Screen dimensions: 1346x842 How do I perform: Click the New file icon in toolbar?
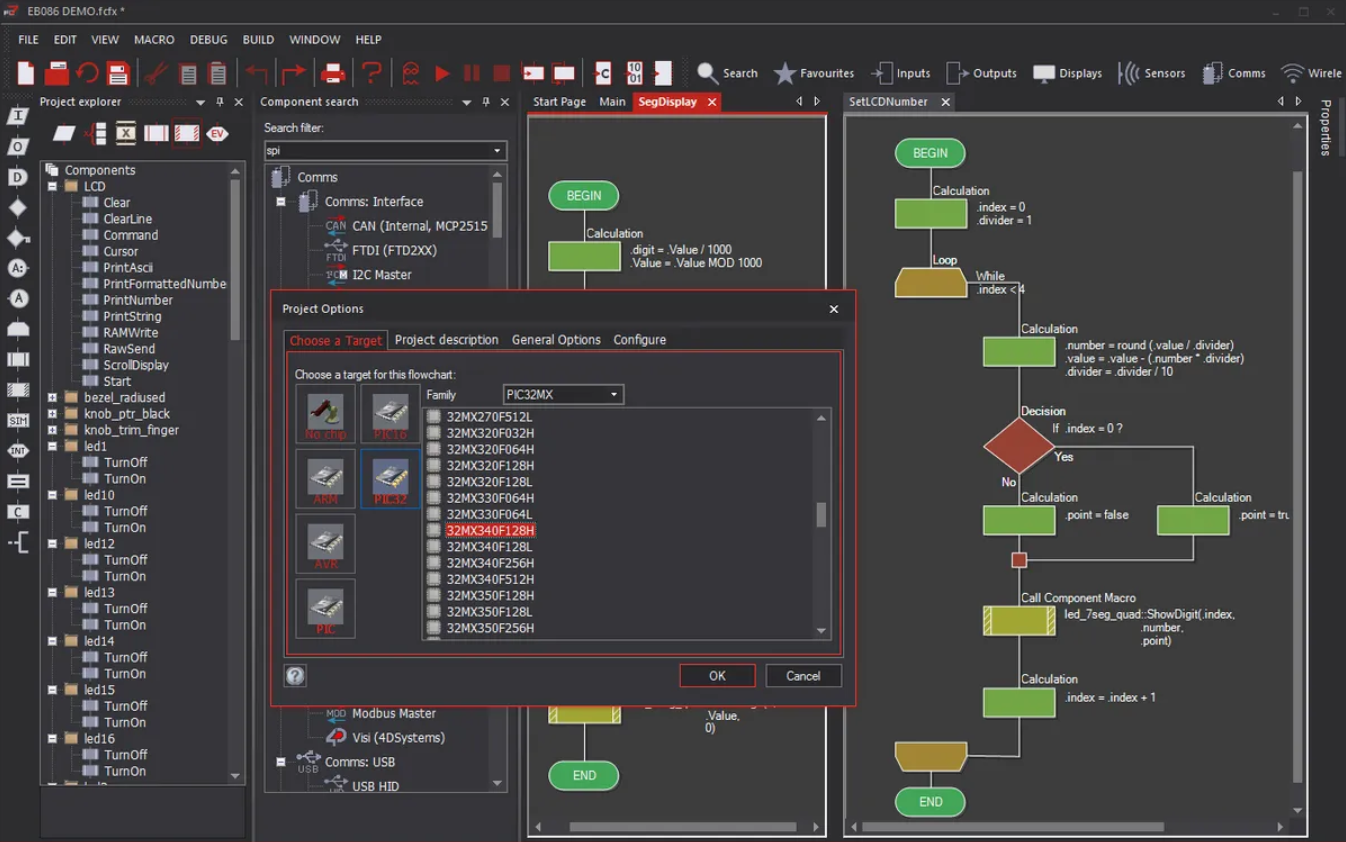tap(26, 73)
